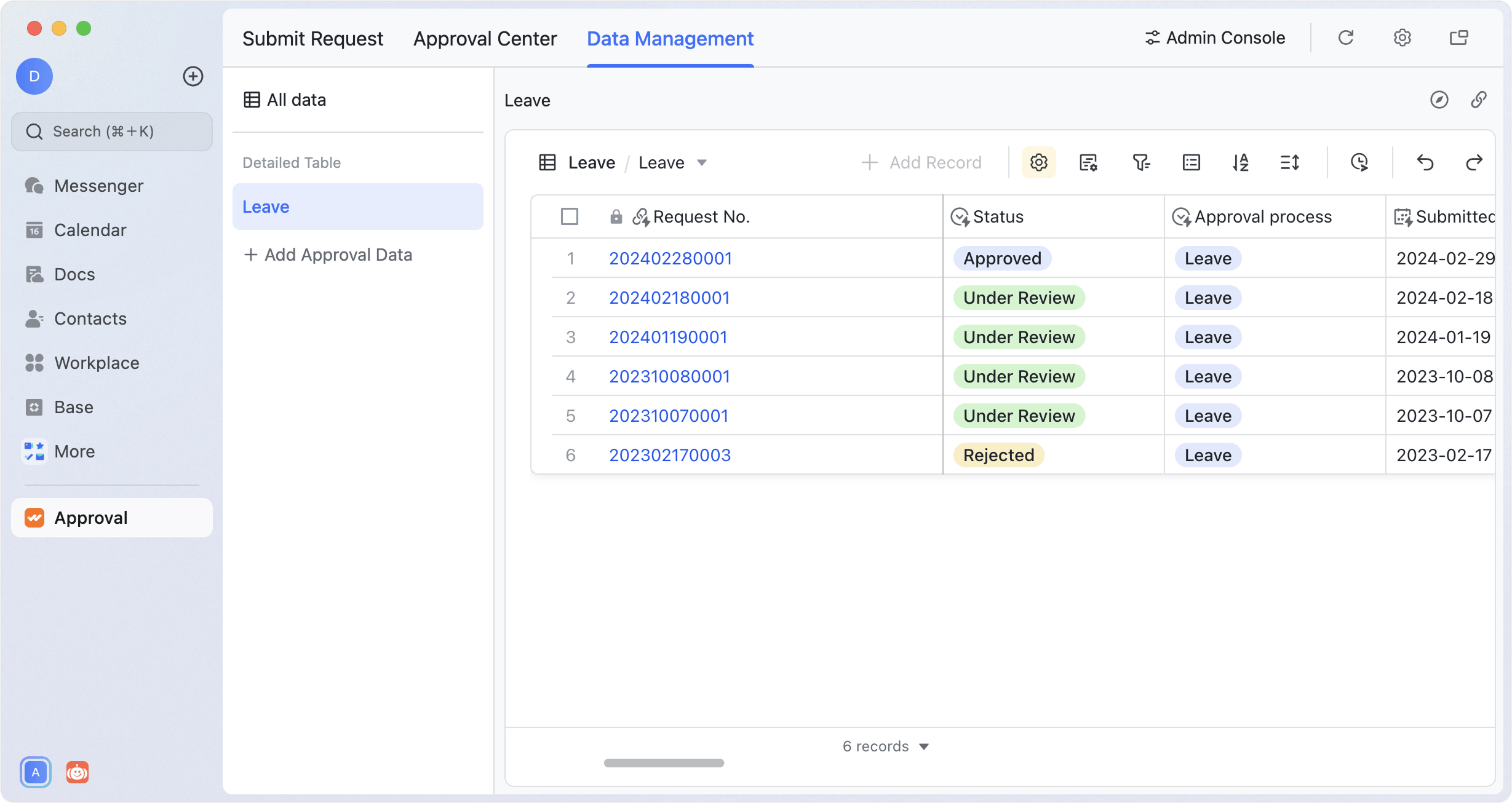Viewport: 1512px width, 803px height.
Task: Switch to the Approval Center tab
Action: pos(485,38)
